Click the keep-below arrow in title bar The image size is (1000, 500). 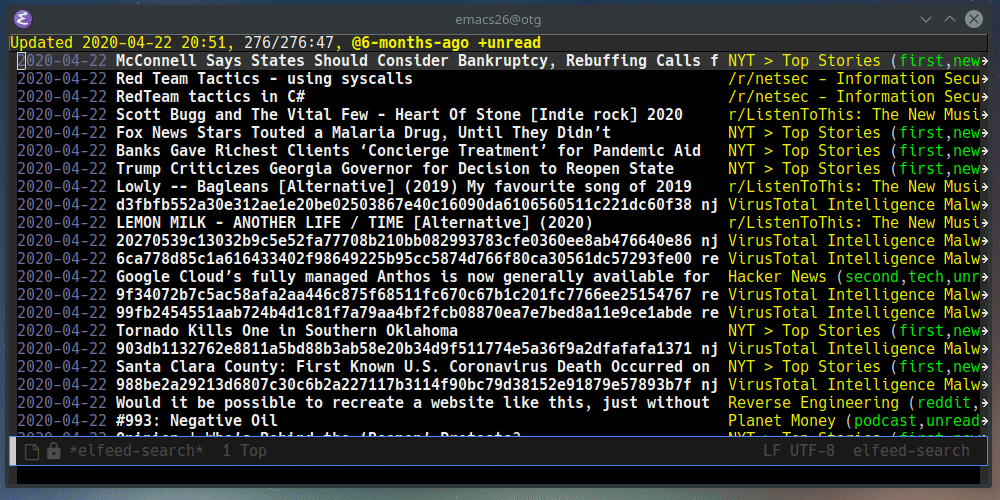pos(926,19)
